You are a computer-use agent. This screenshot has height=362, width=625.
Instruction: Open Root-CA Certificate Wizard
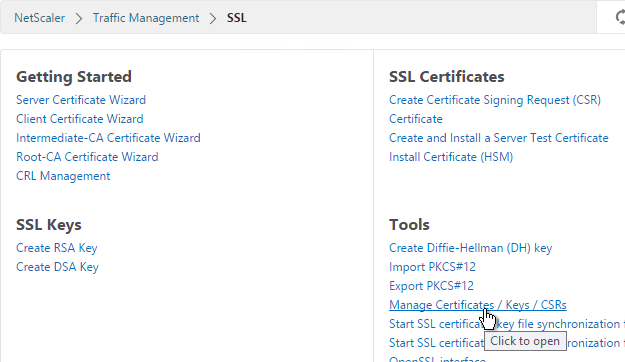coord(87,157)
